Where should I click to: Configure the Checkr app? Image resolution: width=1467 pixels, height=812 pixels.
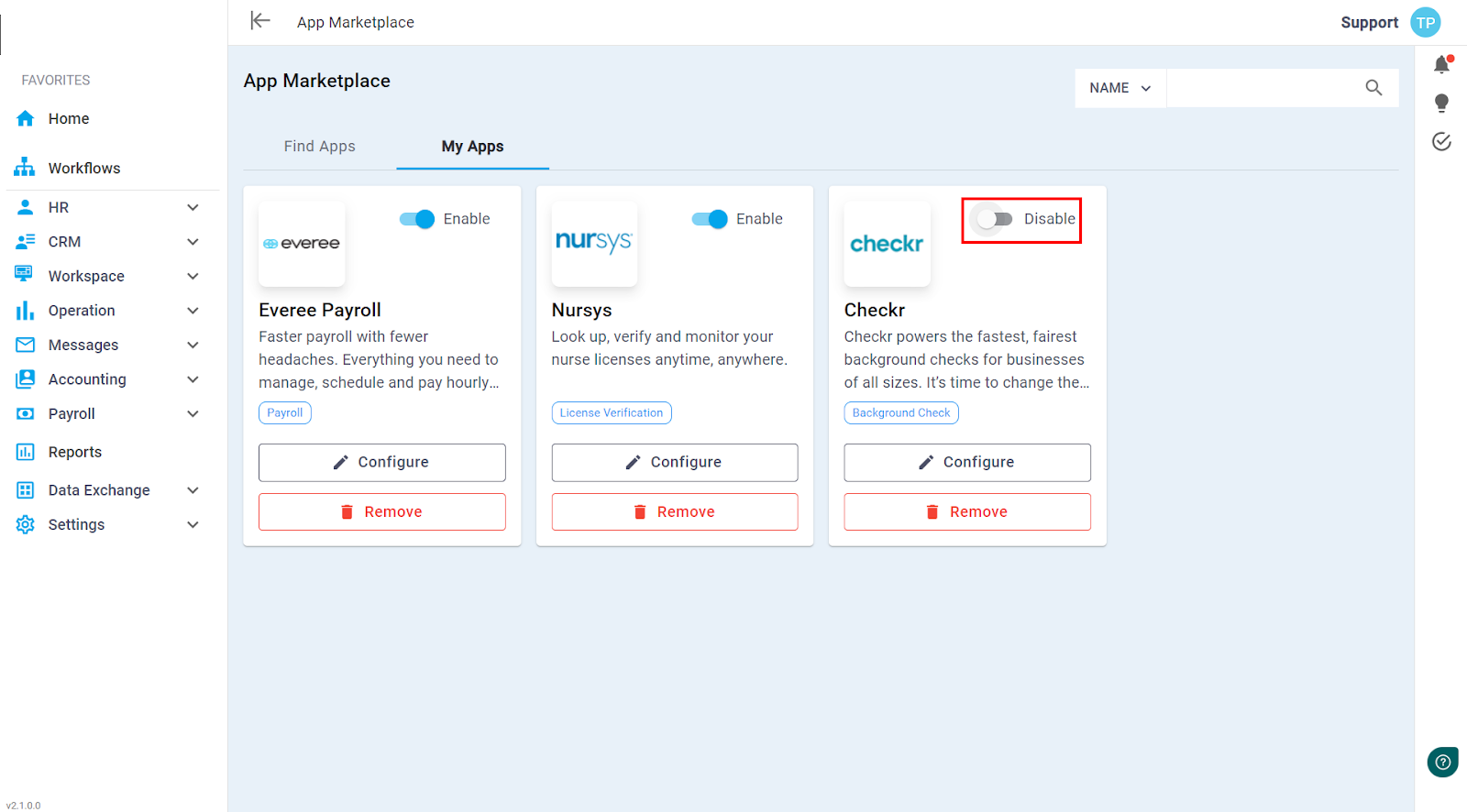(967, 463)
